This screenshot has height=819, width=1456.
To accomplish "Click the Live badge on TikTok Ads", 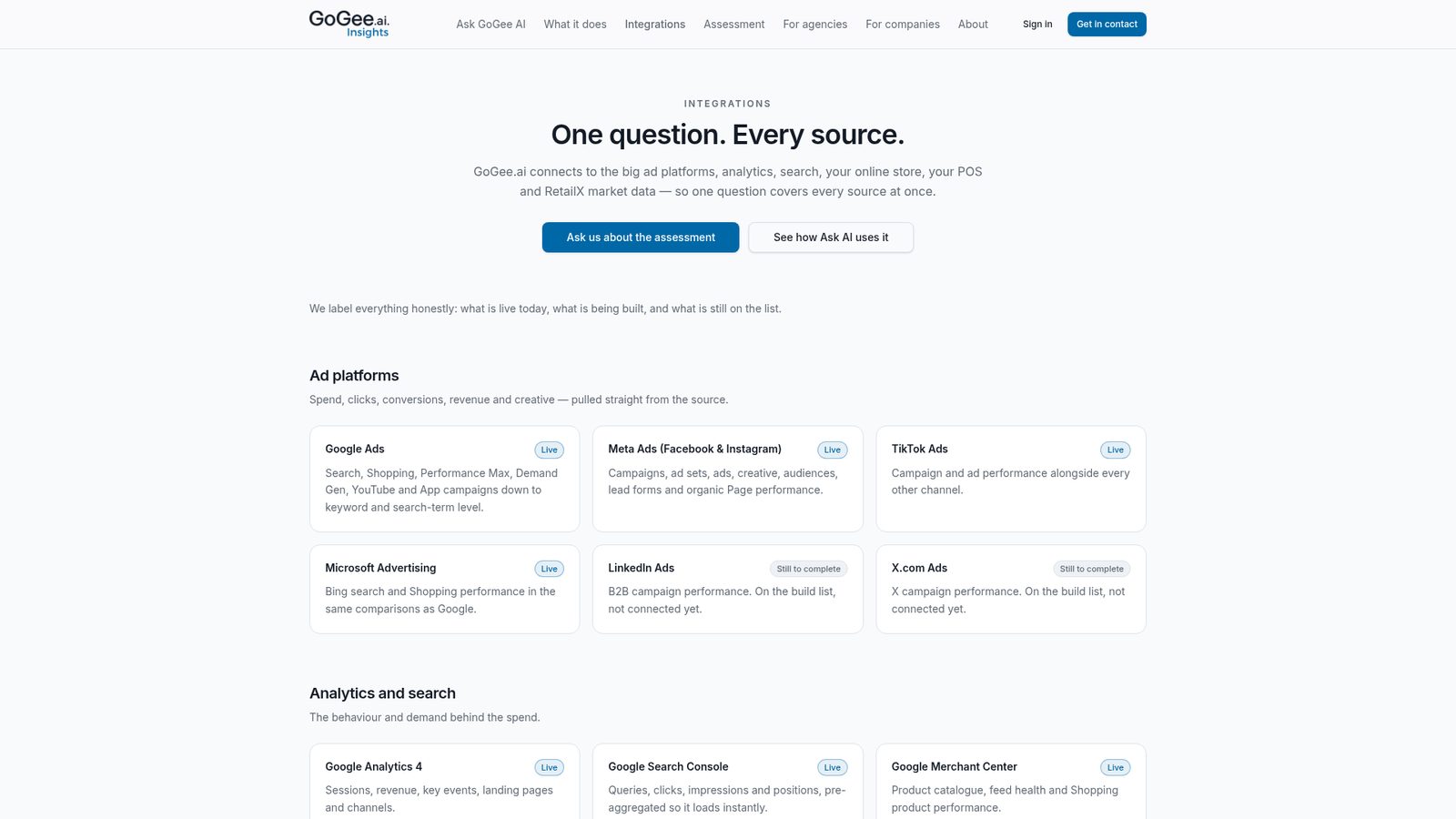I will pos(1116,450).
